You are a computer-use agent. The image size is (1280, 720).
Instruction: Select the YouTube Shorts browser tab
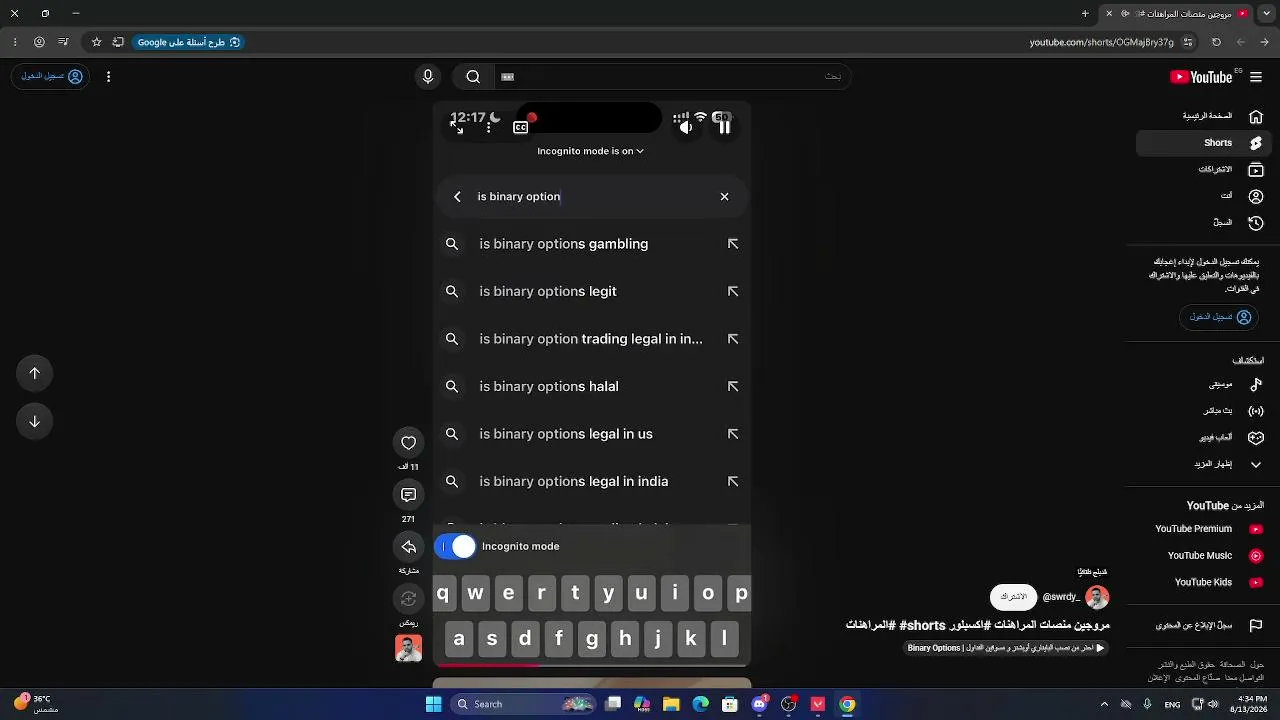tap(1177, 14)
